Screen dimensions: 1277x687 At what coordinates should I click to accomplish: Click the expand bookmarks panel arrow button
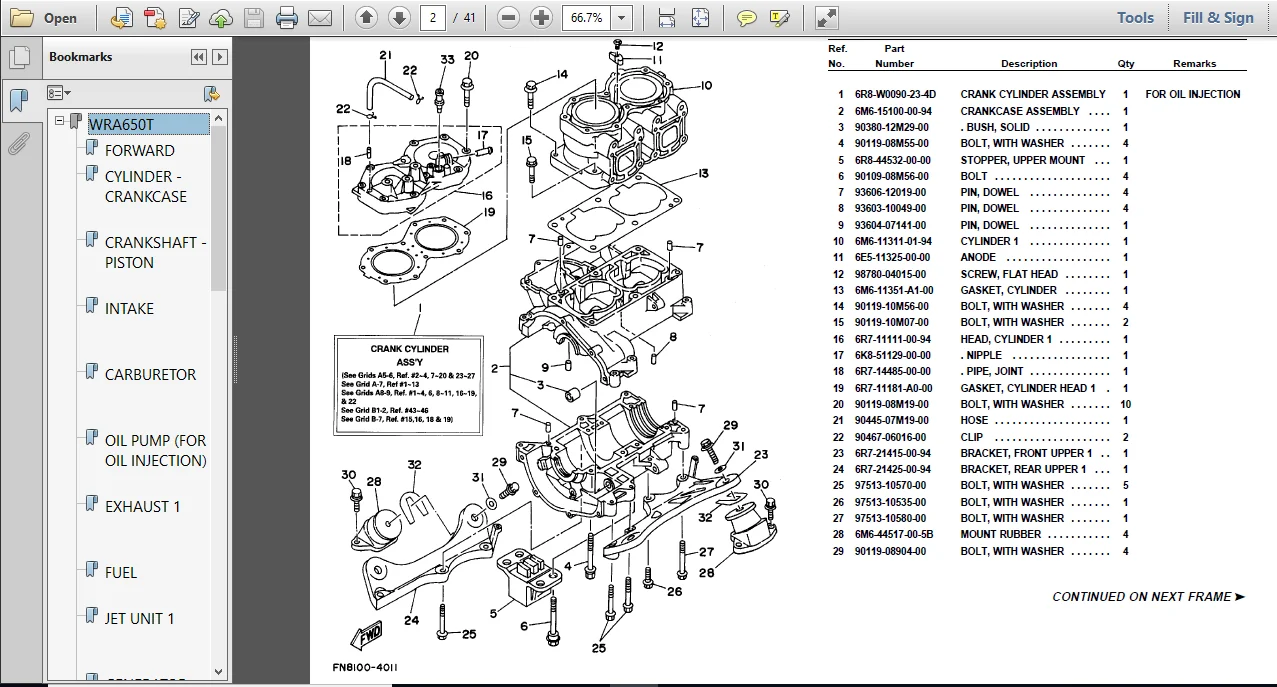219,57
